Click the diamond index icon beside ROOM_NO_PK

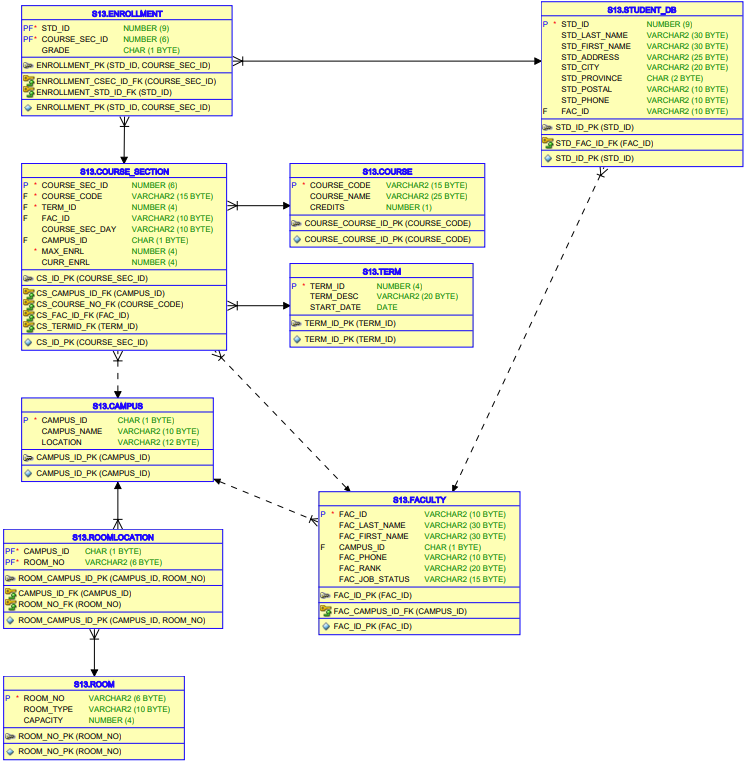tap(10, 752)
